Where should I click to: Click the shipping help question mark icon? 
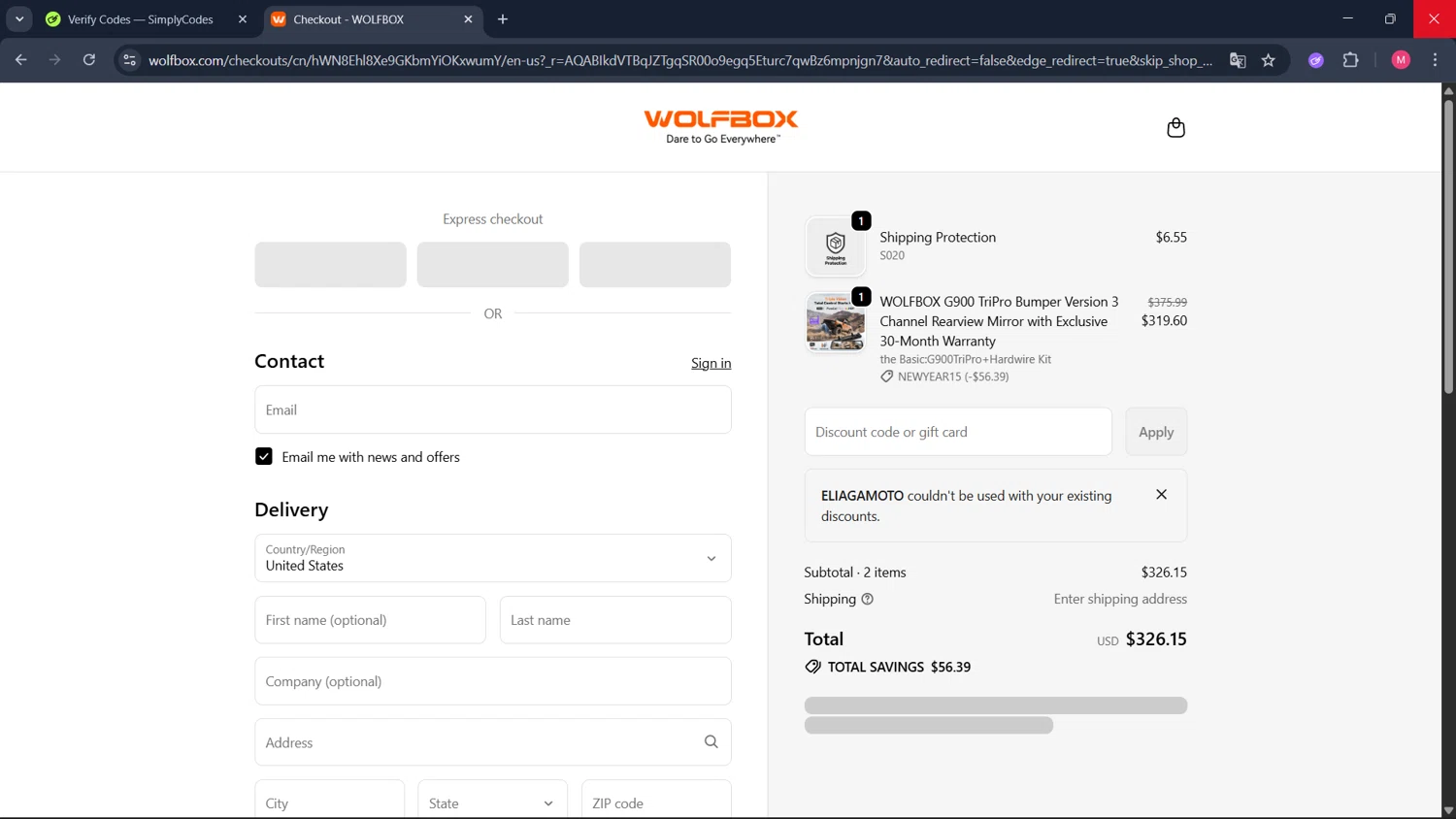(868, 600)
